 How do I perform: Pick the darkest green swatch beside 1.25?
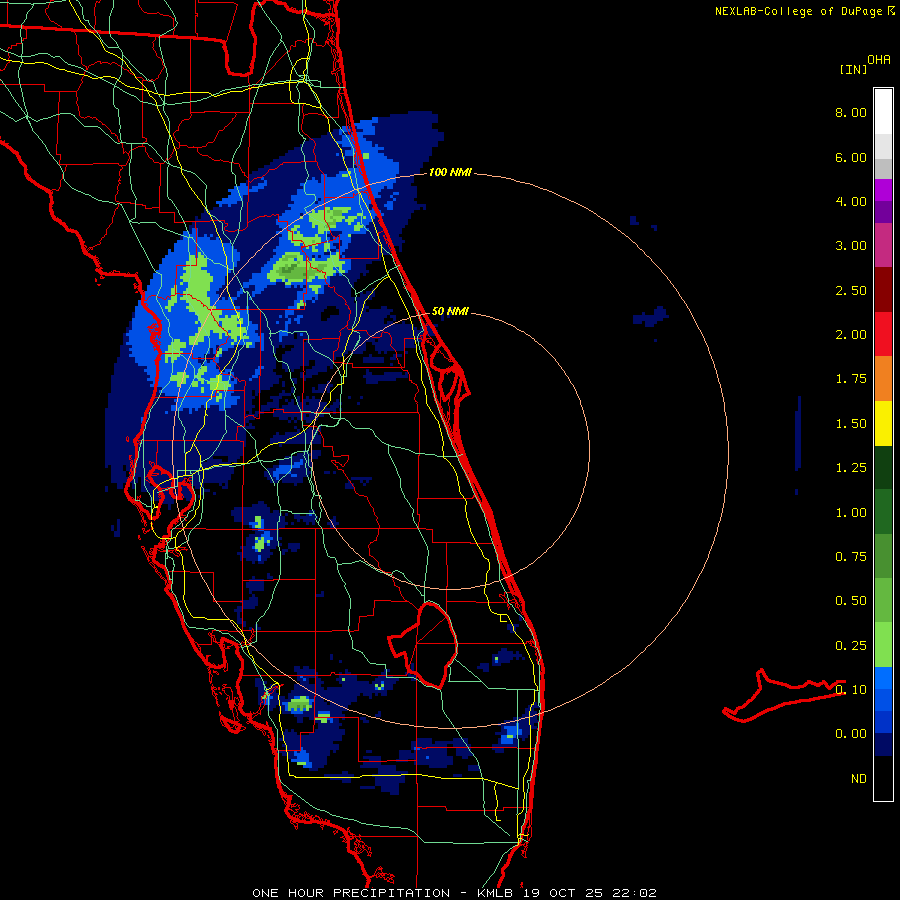tap(883, 468)
